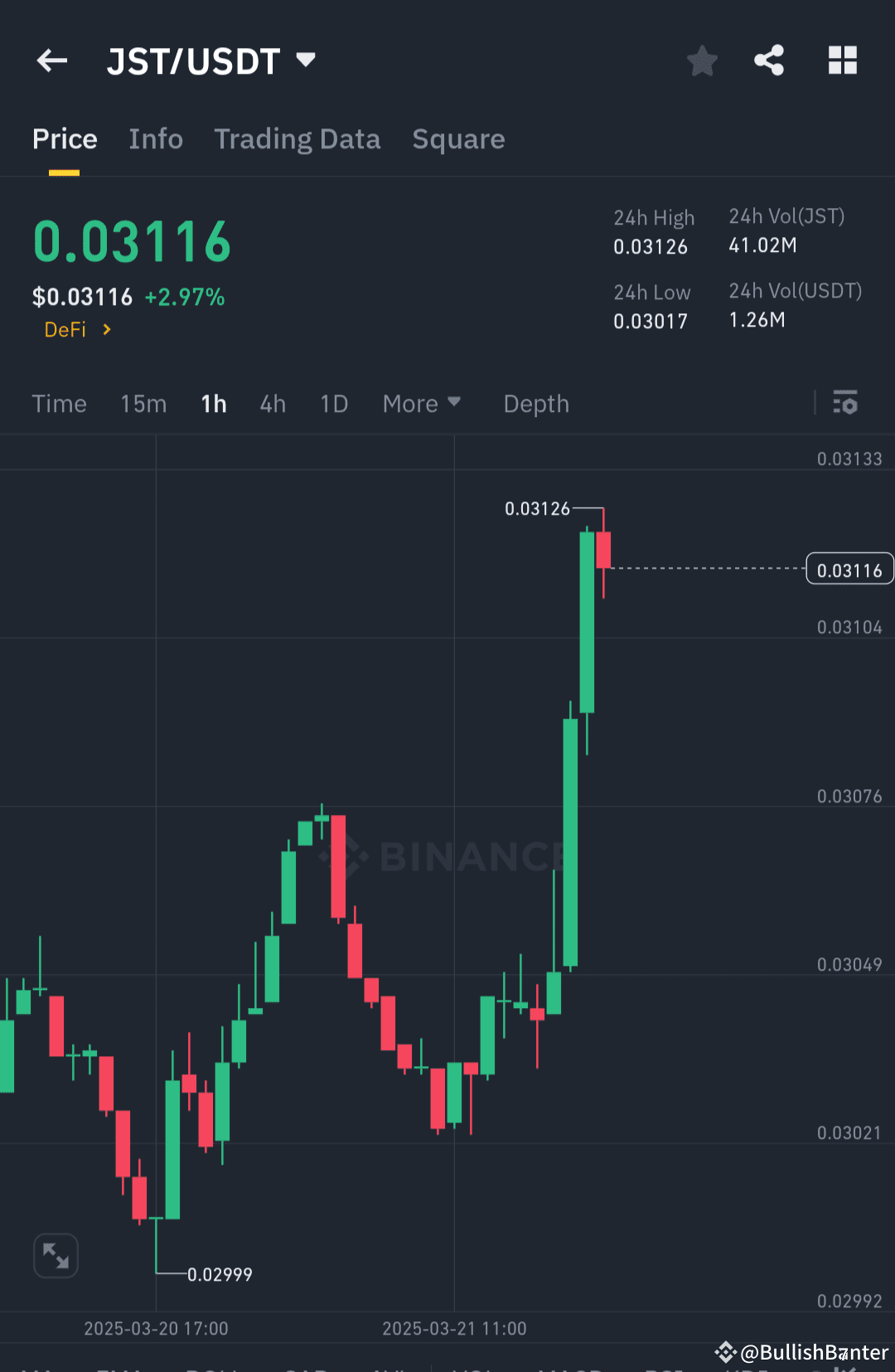Expand the More timeframe dropdown
The width and height of the screenshot is (895, 1372).
point(421,404)
